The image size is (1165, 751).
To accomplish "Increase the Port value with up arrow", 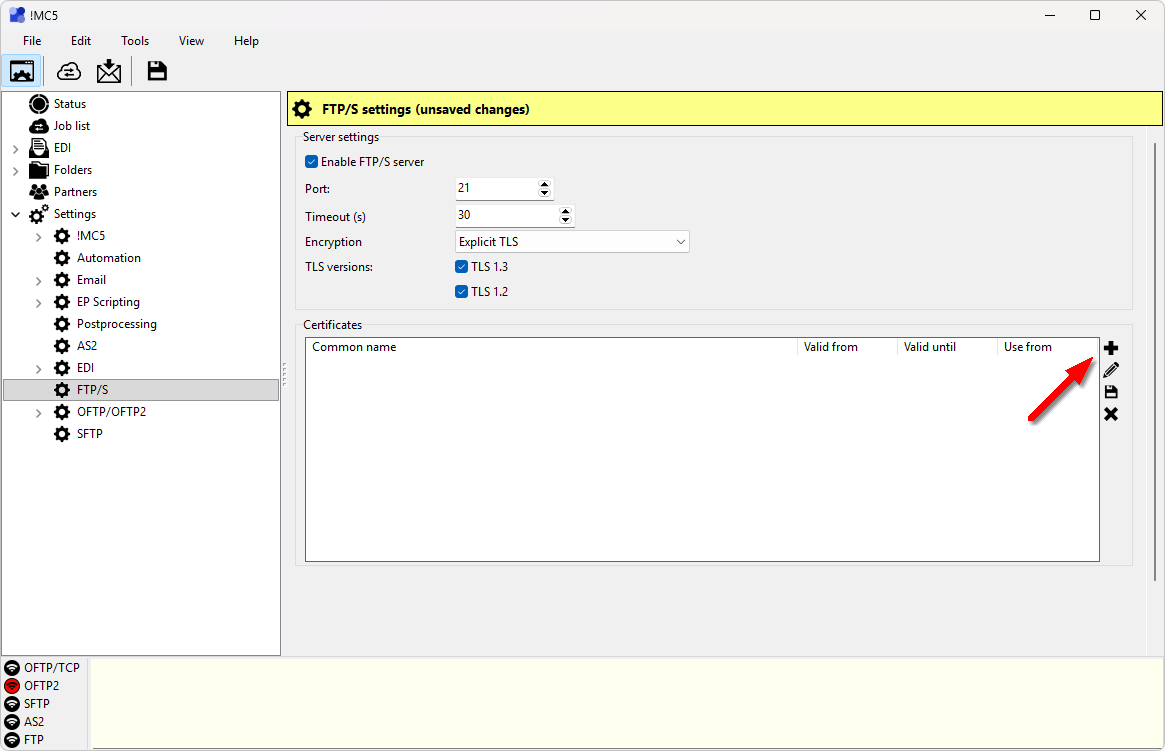I will pyautogui.click(x=545, y=183).
